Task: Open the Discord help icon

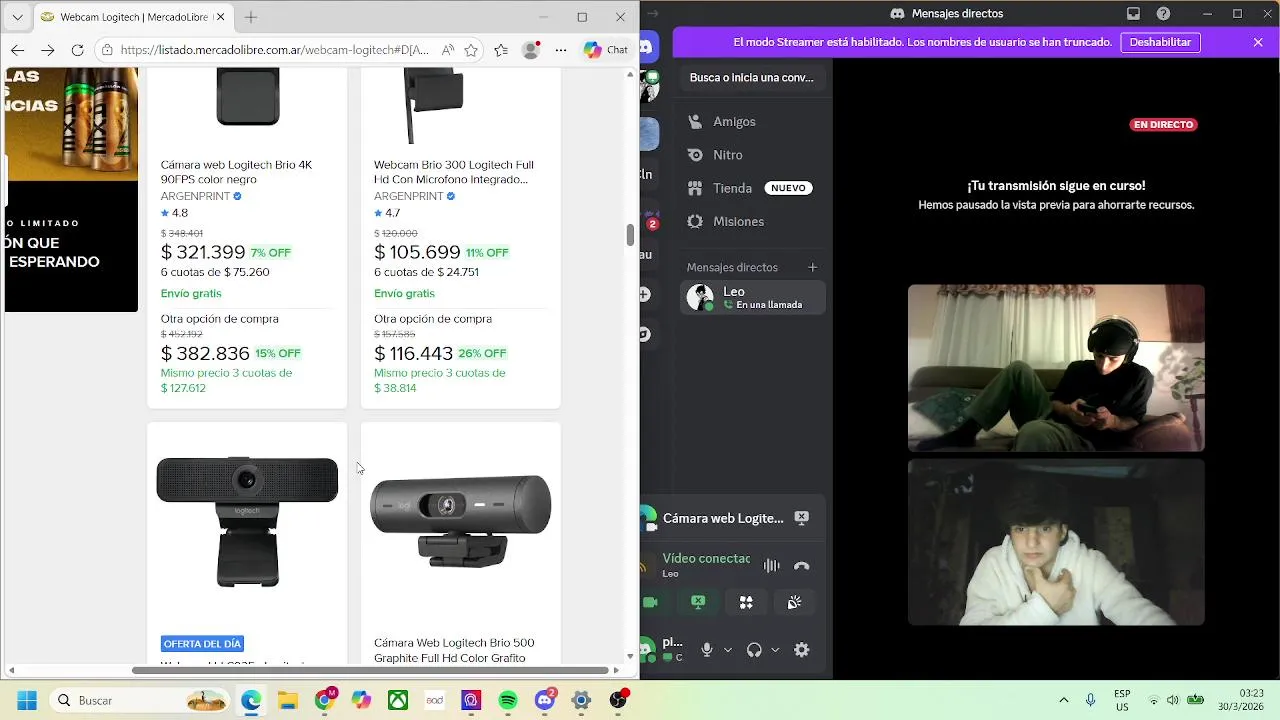Action: pos(1163,14)
